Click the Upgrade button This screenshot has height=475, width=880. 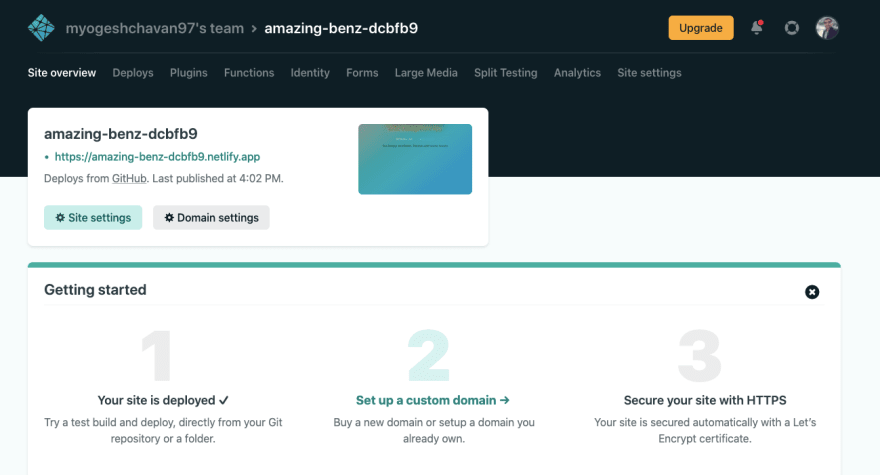click(x=700, y=28)
